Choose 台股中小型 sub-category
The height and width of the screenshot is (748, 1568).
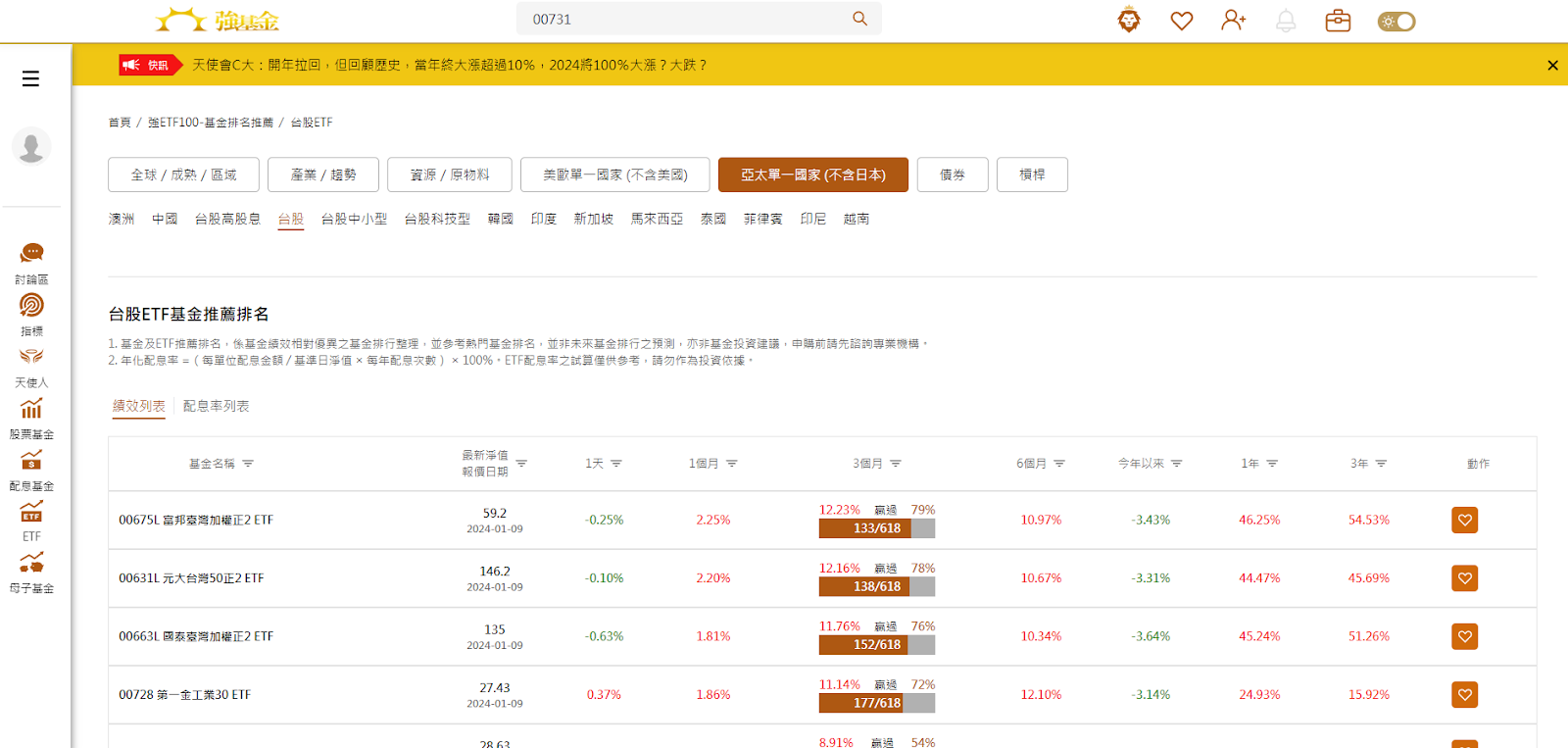click(354, 219)
